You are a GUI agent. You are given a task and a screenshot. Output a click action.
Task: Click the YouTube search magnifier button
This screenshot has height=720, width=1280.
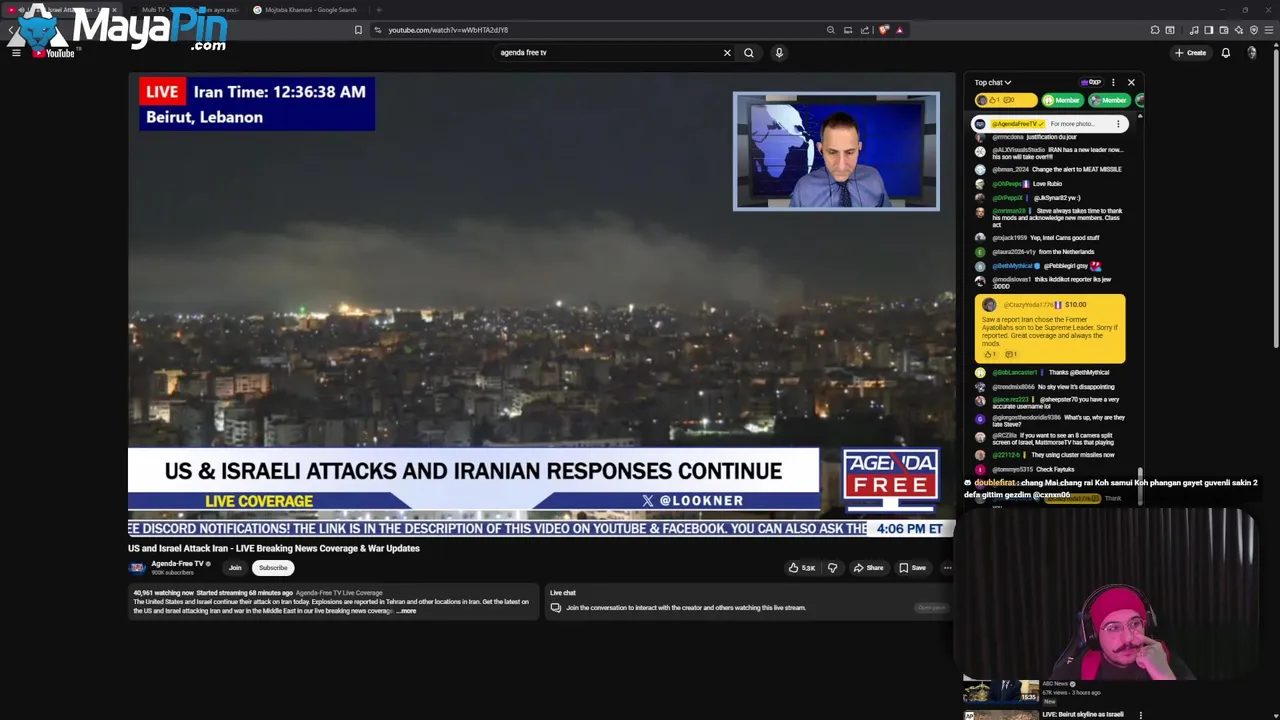(749, 53)
